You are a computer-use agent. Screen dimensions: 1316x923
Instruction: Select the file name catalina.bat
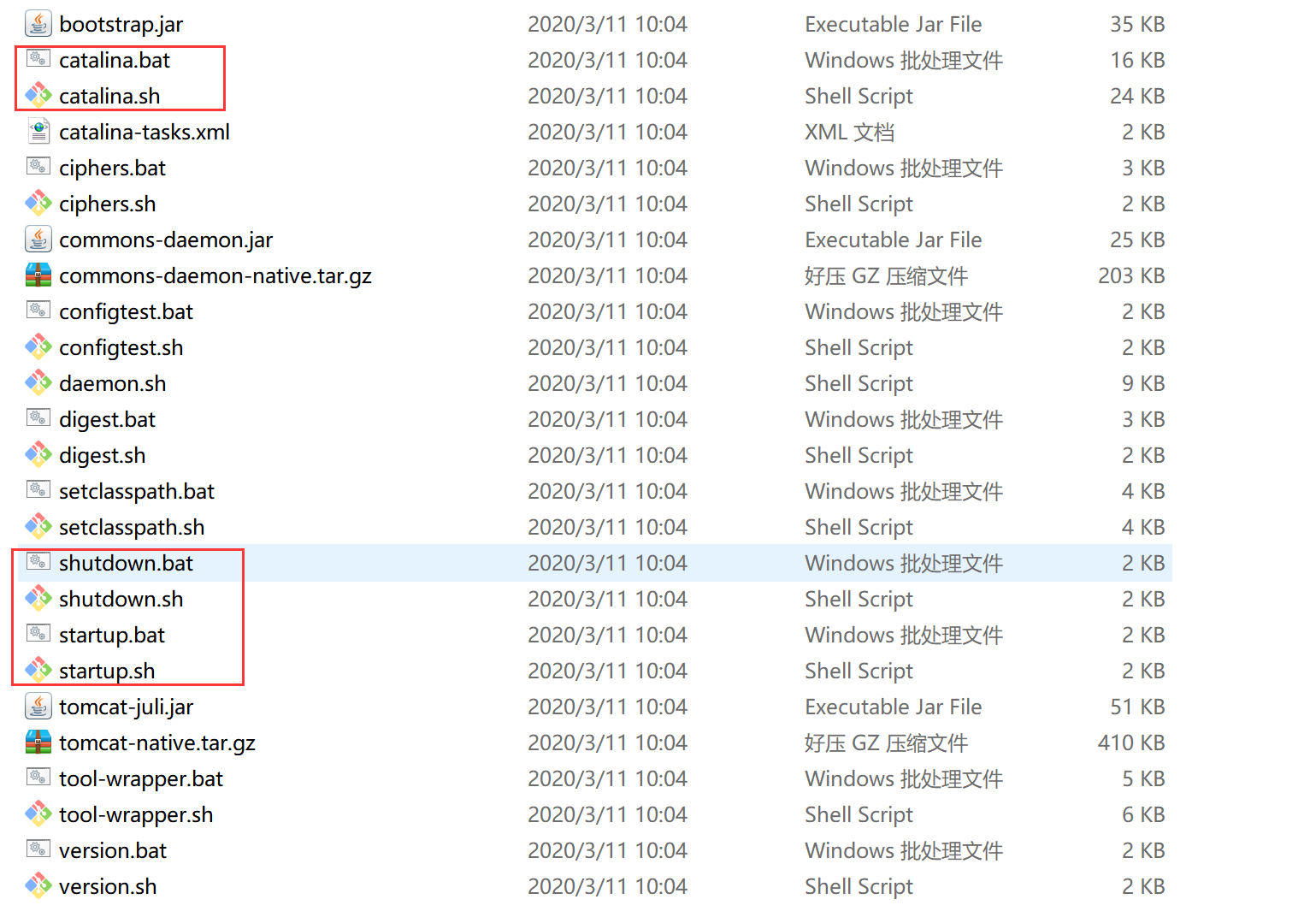pos(115,60)
